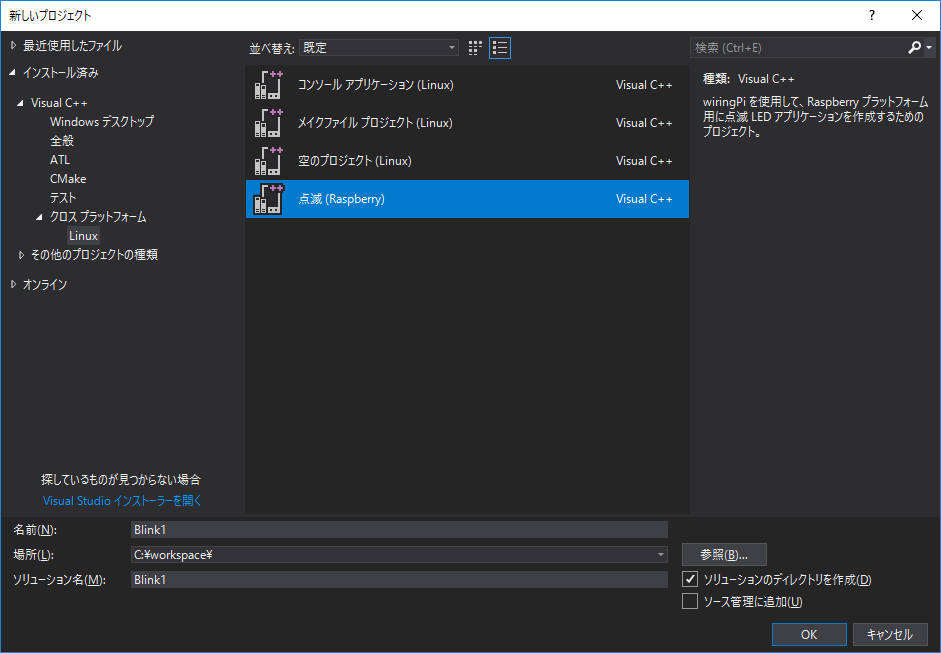
Task: Click the メイクファイル プロジェクト (Linux) name
Action: tap(375, 122)
